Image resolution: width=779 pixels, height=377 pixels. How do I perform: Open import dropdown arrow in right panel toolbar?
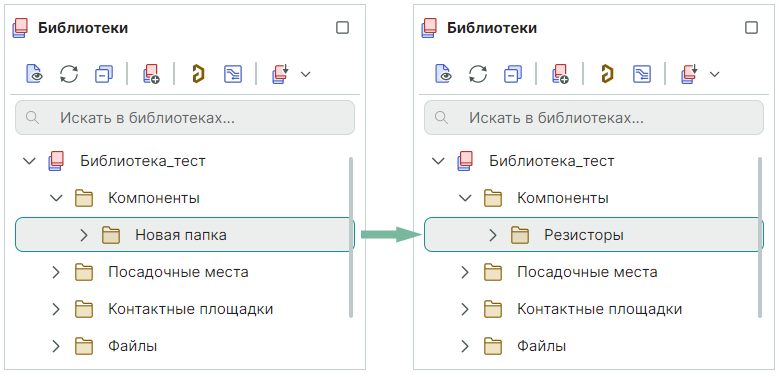[x=714, y=74]
